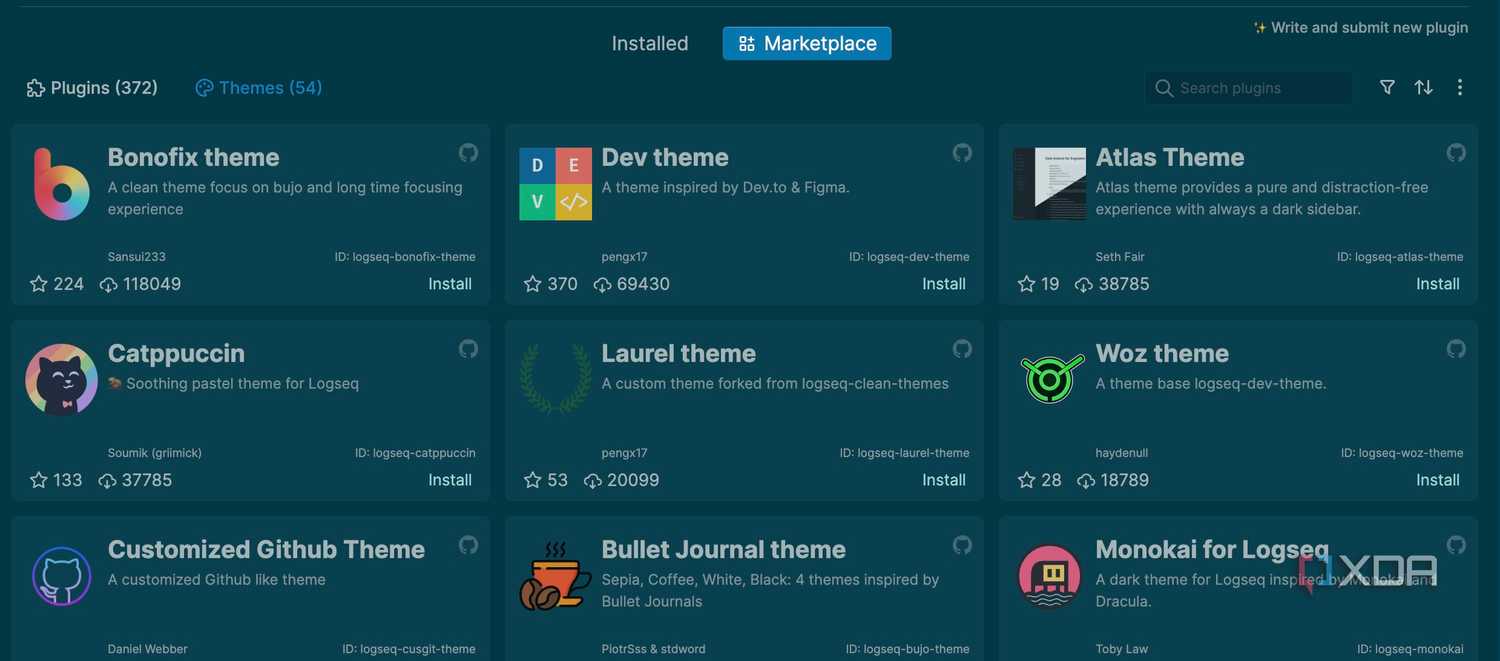
Task: Install the Woz theme
Action: 1438,480
